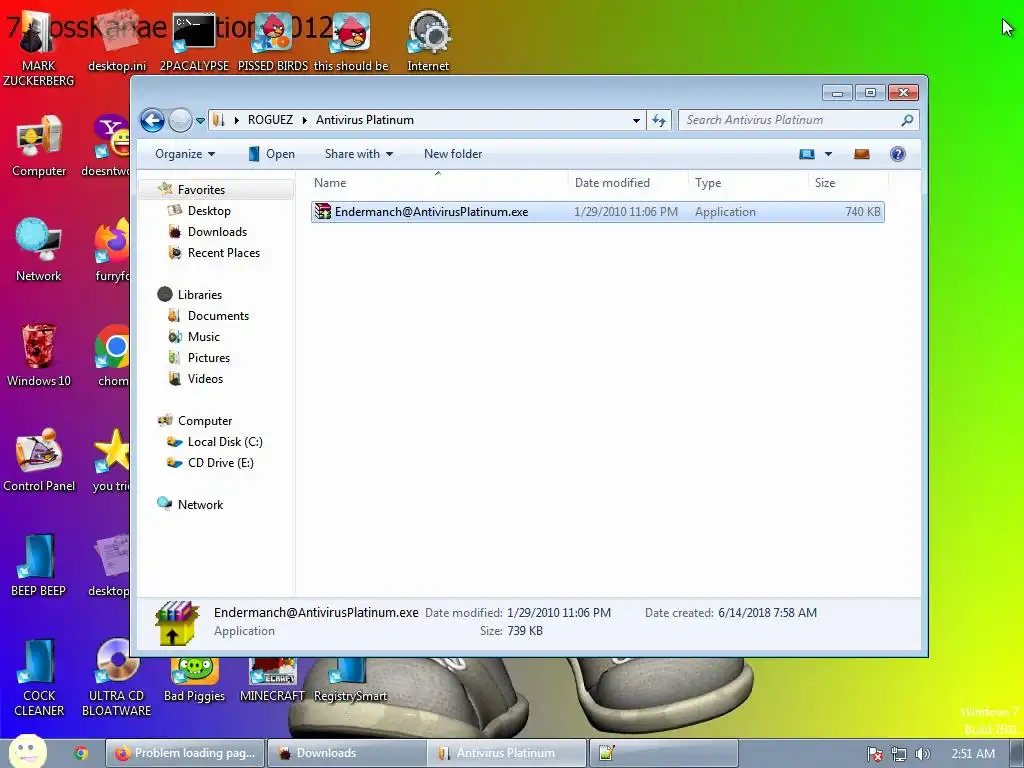1024x768 pixels.
Task: Open the volume speaker tray icon
Action: [922, 754]
